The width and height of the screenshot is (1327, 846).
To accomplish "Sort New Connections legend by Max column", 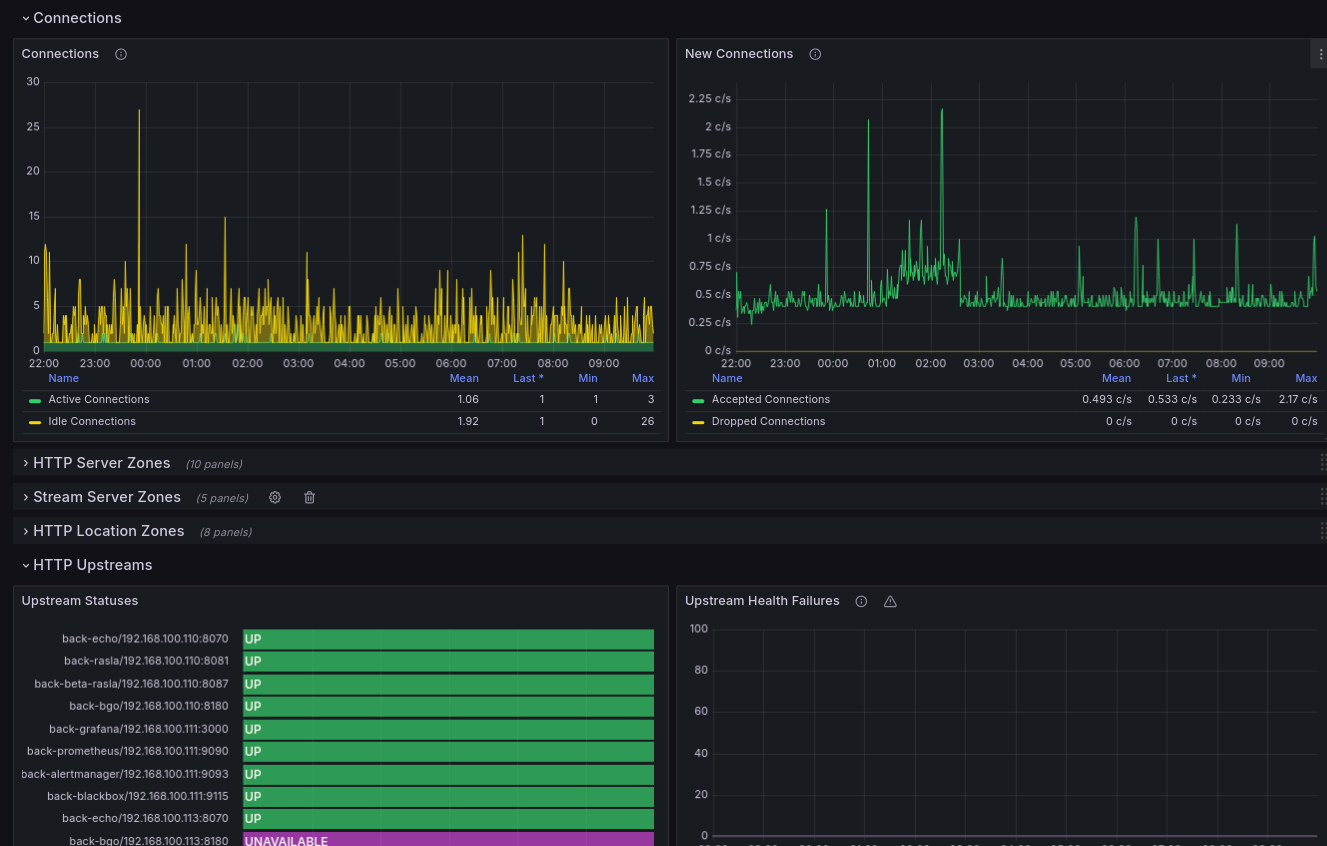I will (1305, 378).
